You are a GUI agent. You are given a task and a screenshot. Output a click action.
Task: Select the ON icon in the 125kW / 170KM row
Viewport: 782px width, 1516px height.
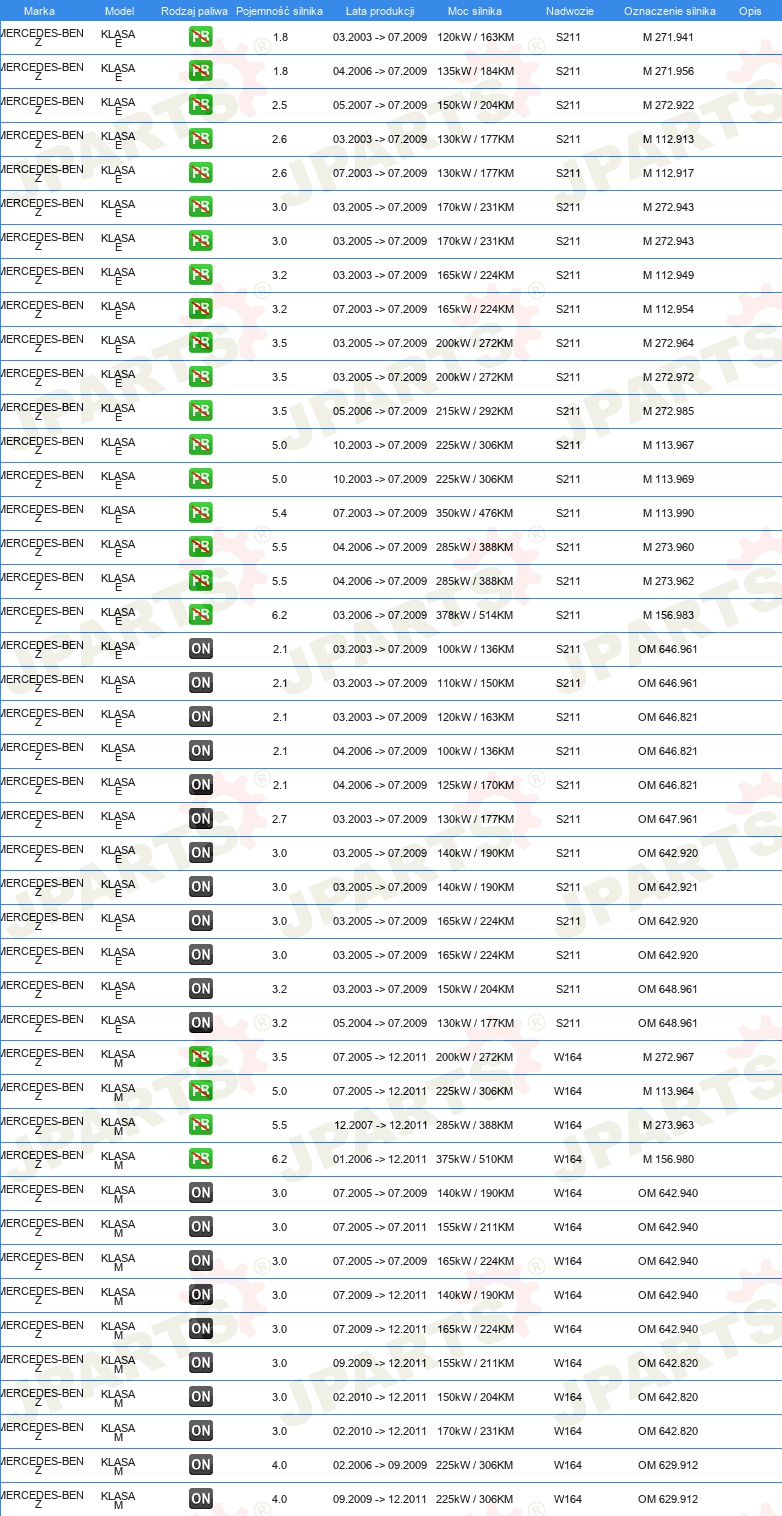(x=201, y=785)
